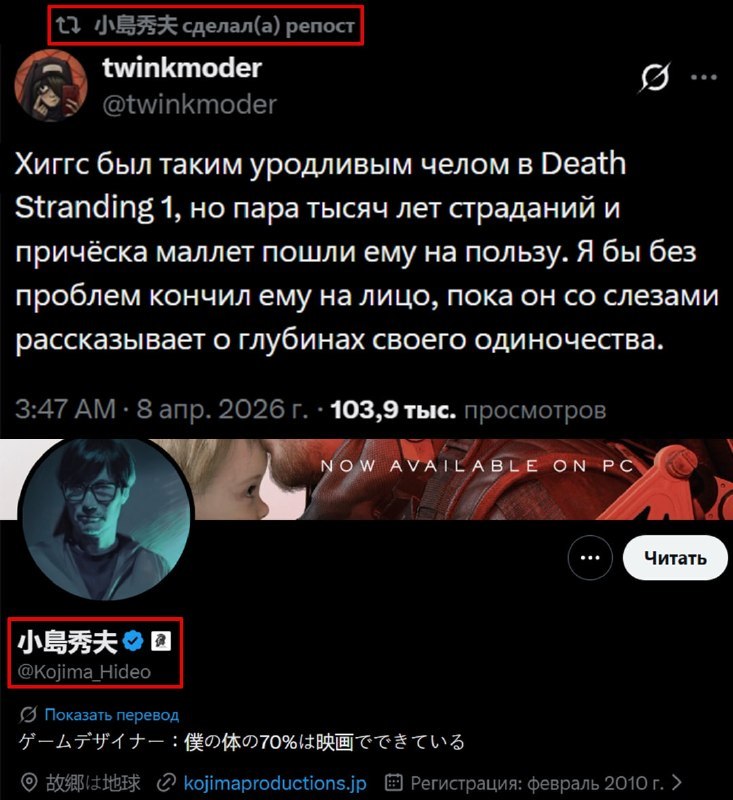Click the Показать перевод link

click(112, 714)
